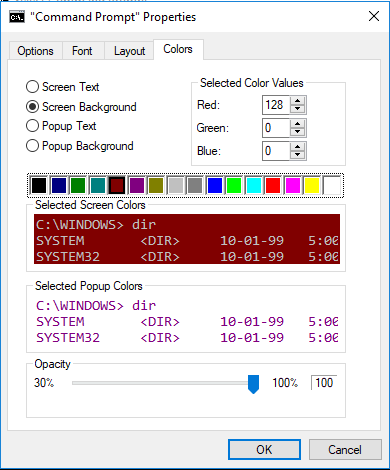Increase the Blue value with up arrow
Screen dimensions: 390x470
297,147
